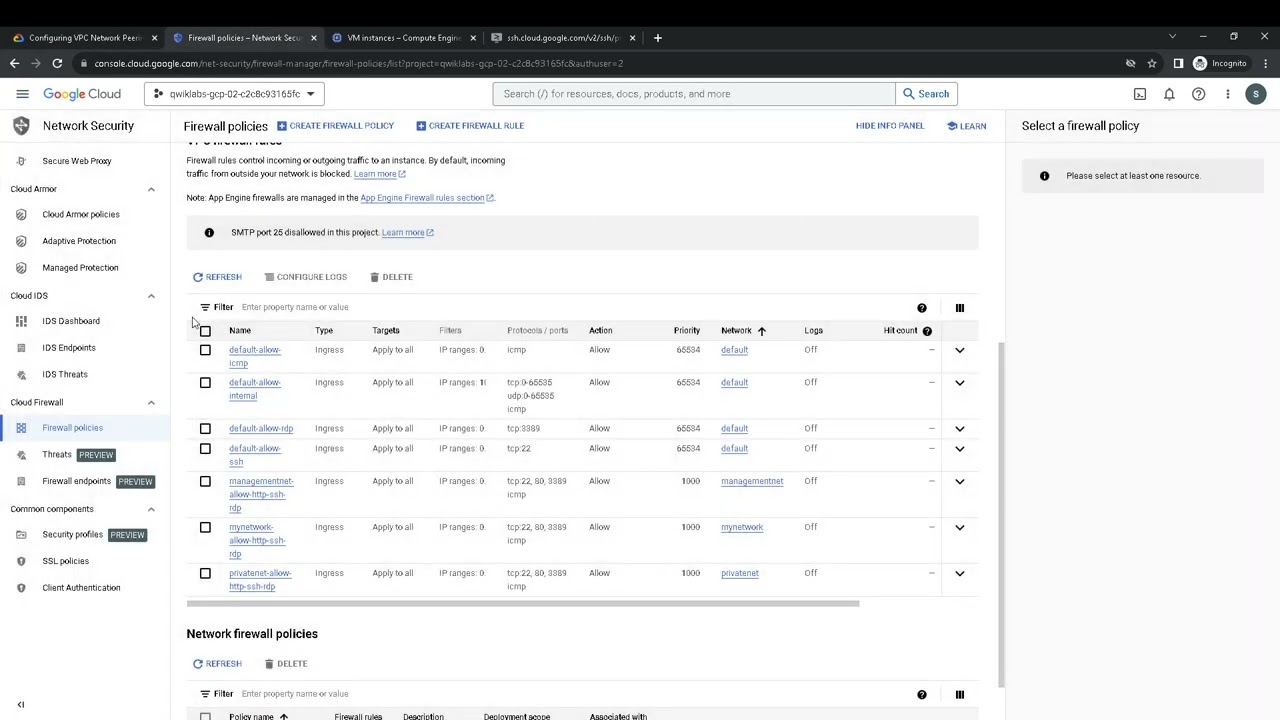Click the horizontal scrollbar under the rules table

(x=522, y=604)
